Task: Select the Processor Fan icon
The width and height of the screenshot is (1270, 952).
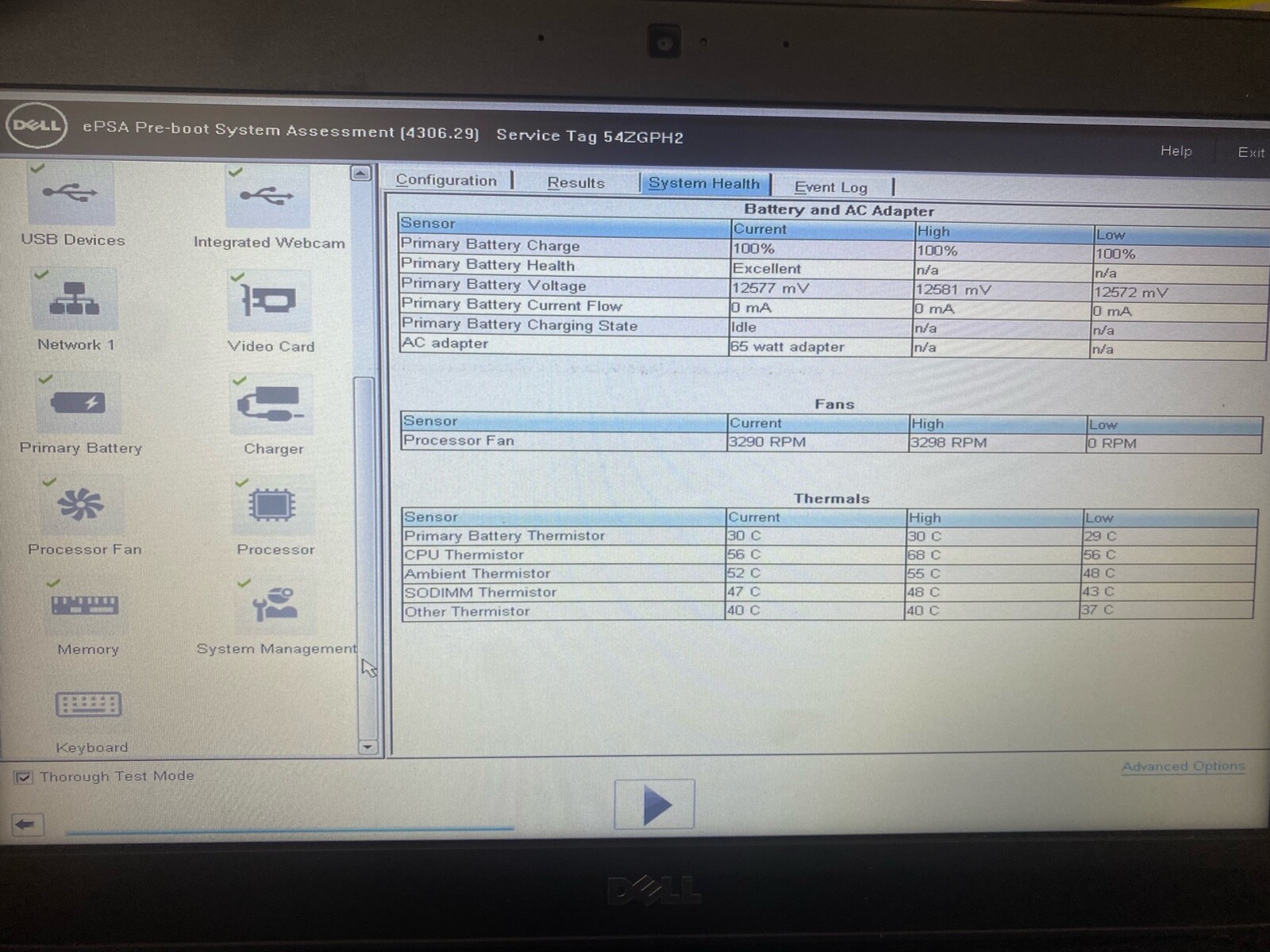Action: click(81, 505)
